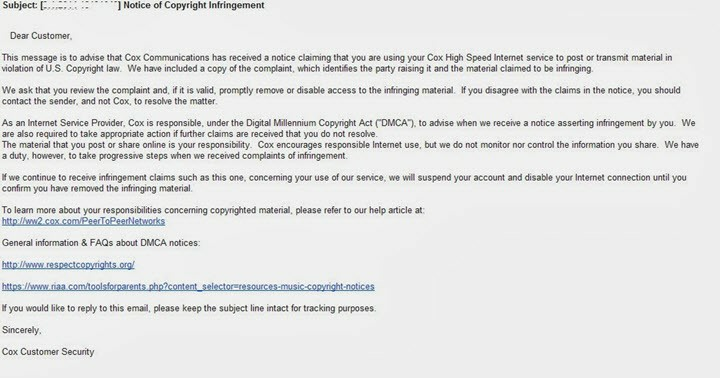Click the redacted bracketed text in subject
Viewport: 720px width, 378px height.
(80, 5)
